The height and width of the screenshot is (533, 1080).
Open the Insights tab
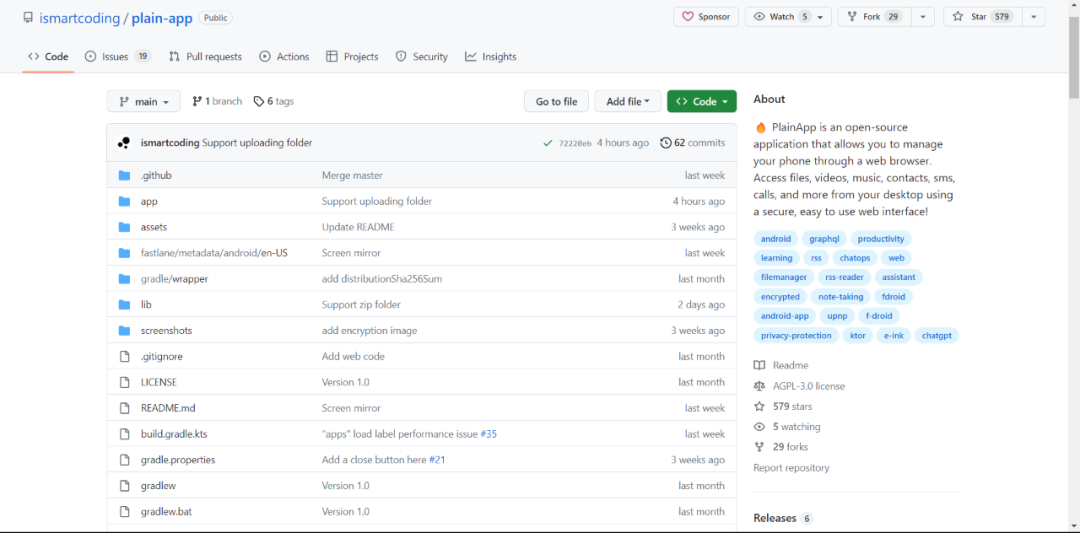click(x=490, y=56)
